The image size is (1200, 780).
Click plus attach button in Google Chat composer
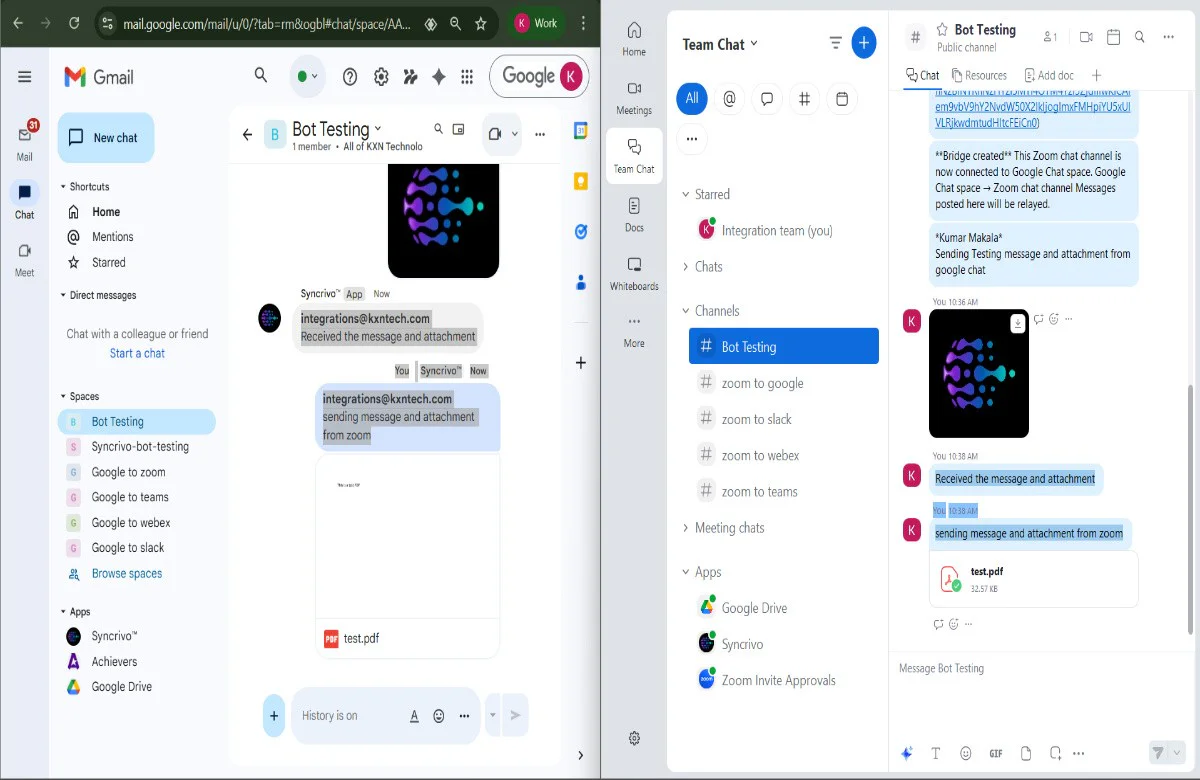tap(273, 715)
